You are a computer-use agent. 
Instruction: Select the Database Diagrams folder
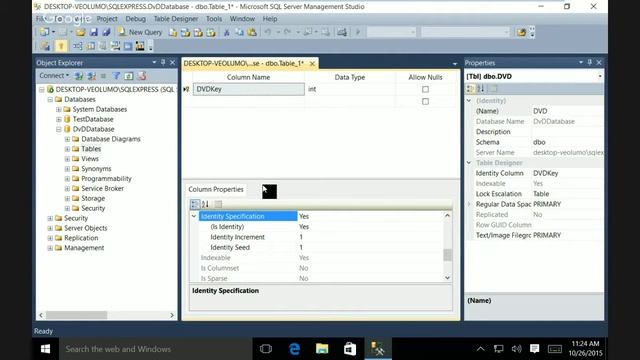pos(111,139)
